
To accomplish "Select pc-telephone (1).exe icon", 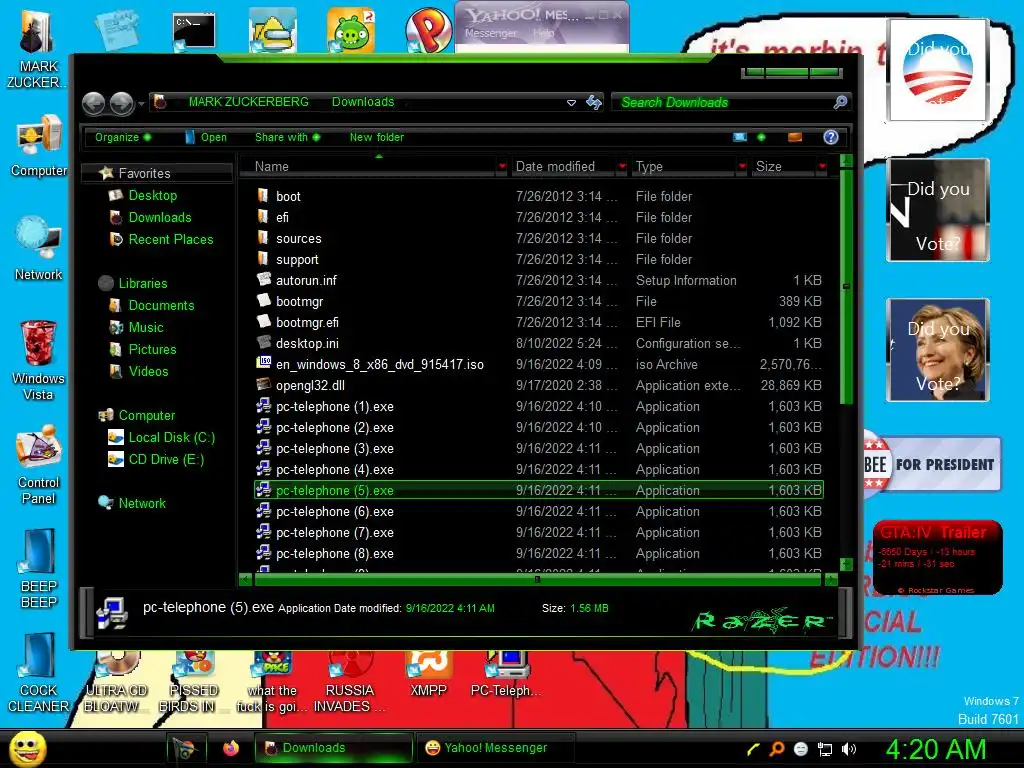I will [x=264, y=406].
